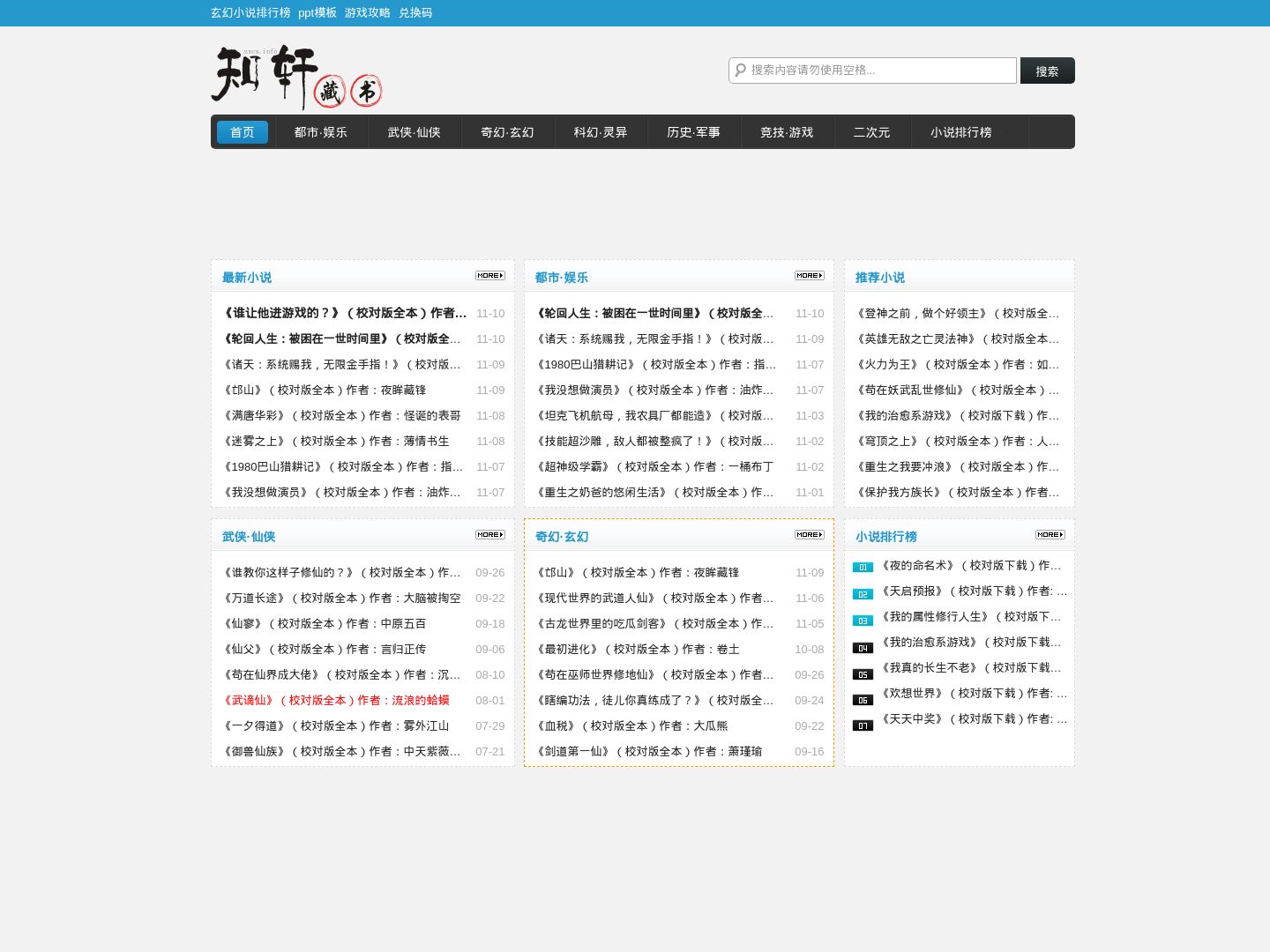The width and height of the screenshot is (1270, 952).
Task: Click rank 05 badge beside 我真的长生不老
Action: point(863,674)
